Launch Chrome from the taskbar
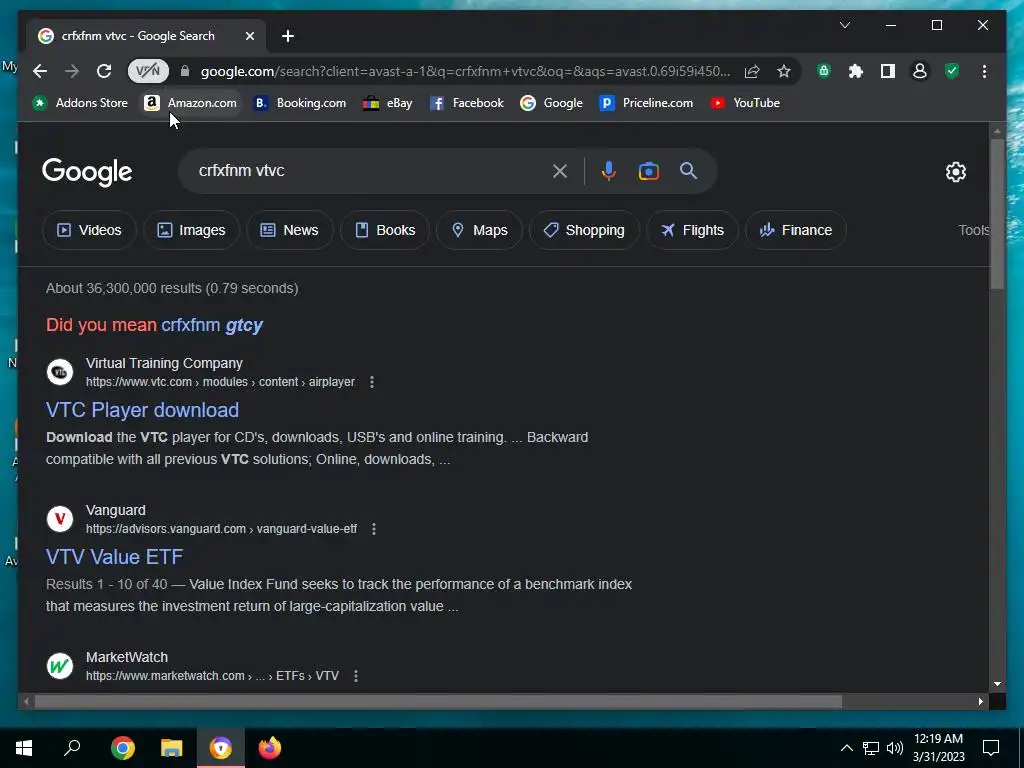Screen dimensions: 1024x768 (123, 748)
